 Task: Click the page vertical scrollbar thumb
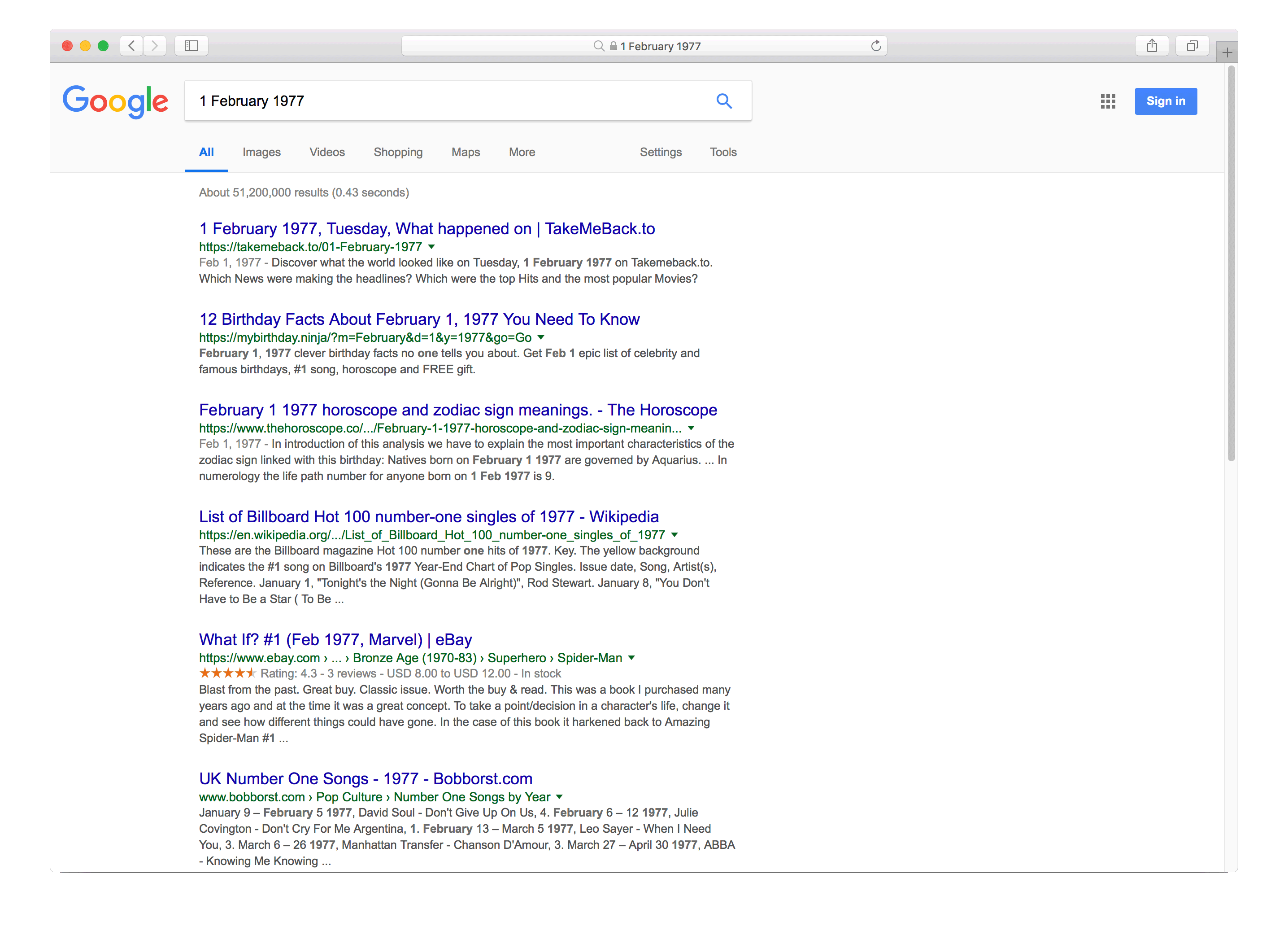pos(1231,263)
